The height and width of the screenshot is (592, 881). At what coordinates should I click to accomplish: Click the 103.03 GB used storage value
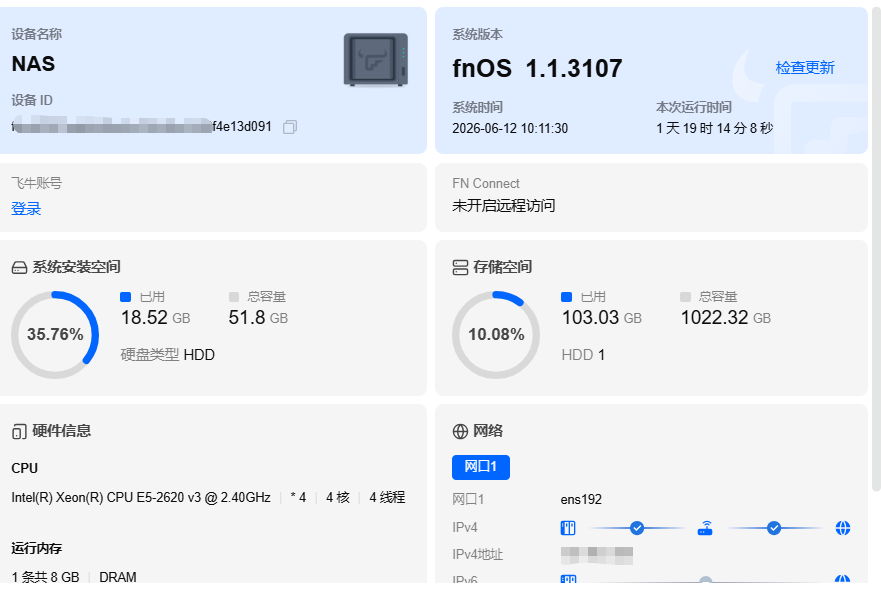click(x=602, y=317)
